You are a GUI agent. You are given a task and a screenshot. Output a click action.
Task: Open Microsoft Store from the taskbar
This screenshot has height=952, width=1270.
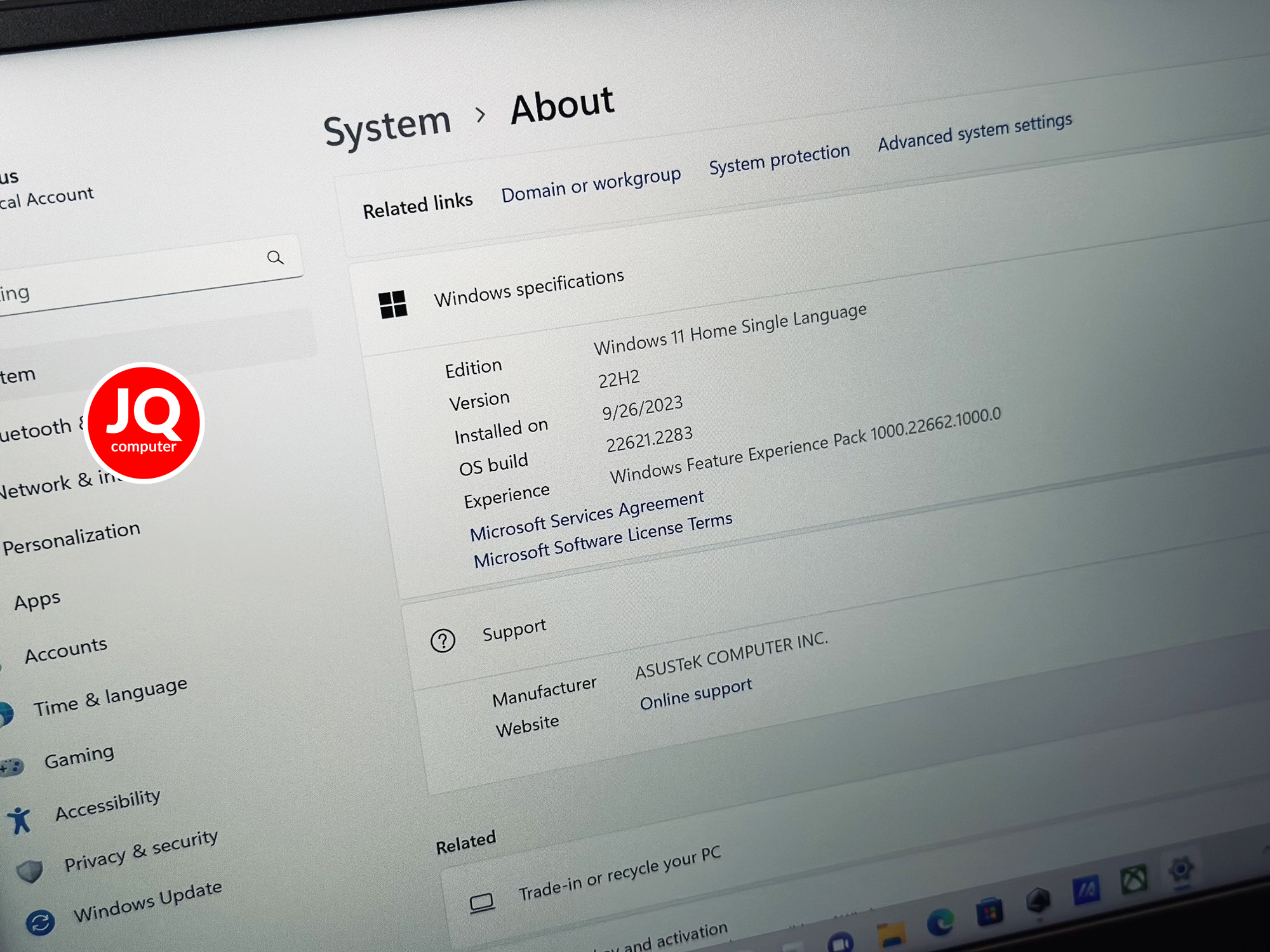coord(989,913)
